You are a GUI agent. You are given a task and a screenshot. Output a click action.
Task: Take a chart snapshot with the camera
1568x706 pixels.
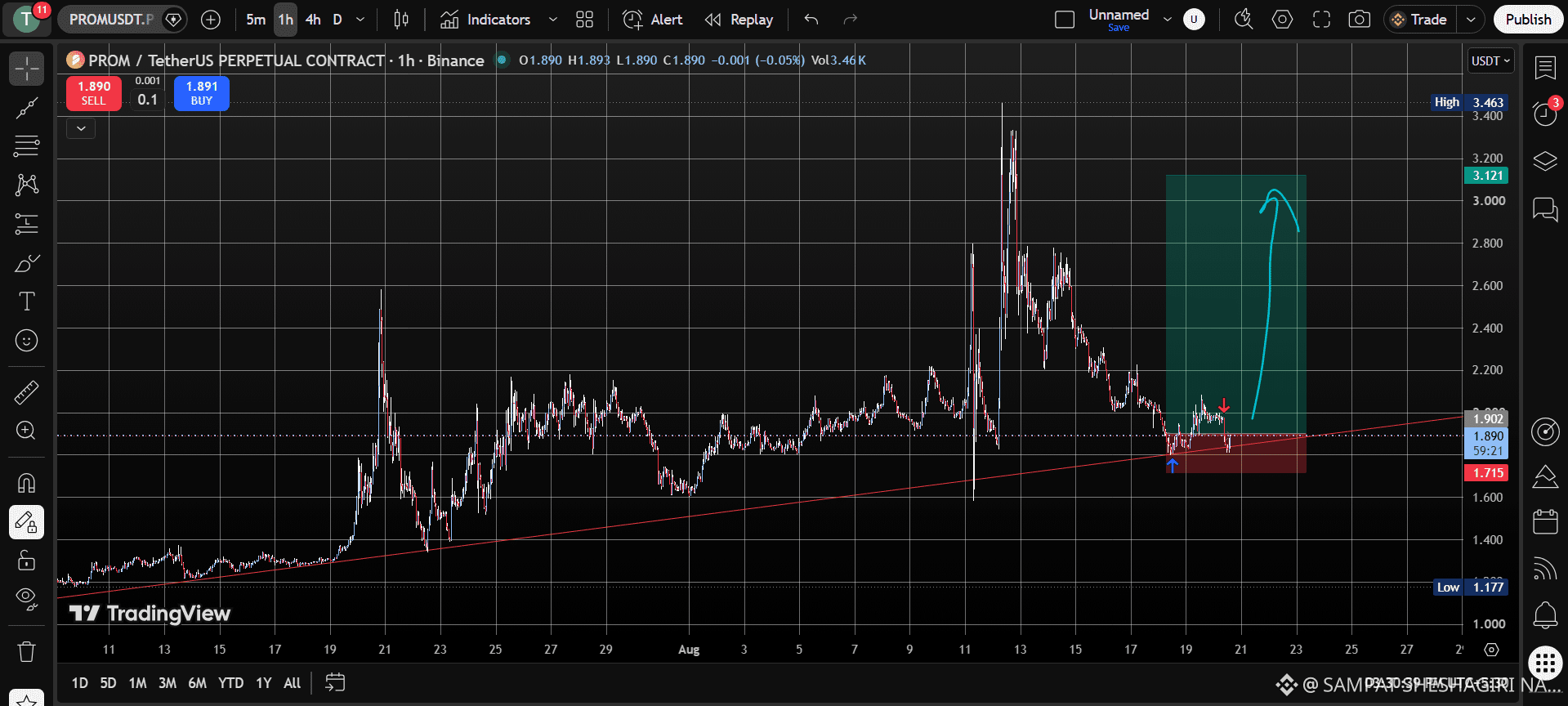pyautogui.click(x=1360, y=20)
